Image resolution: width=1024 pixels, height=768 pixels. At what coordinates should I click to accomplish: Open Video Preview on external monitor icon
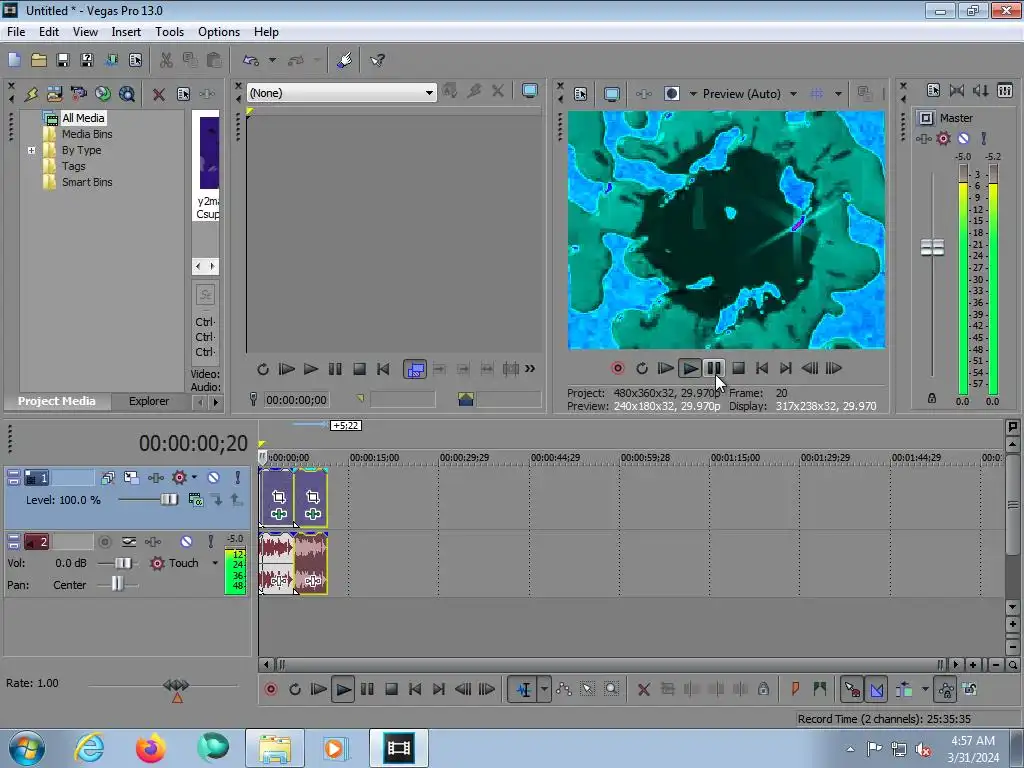point(611,94)
